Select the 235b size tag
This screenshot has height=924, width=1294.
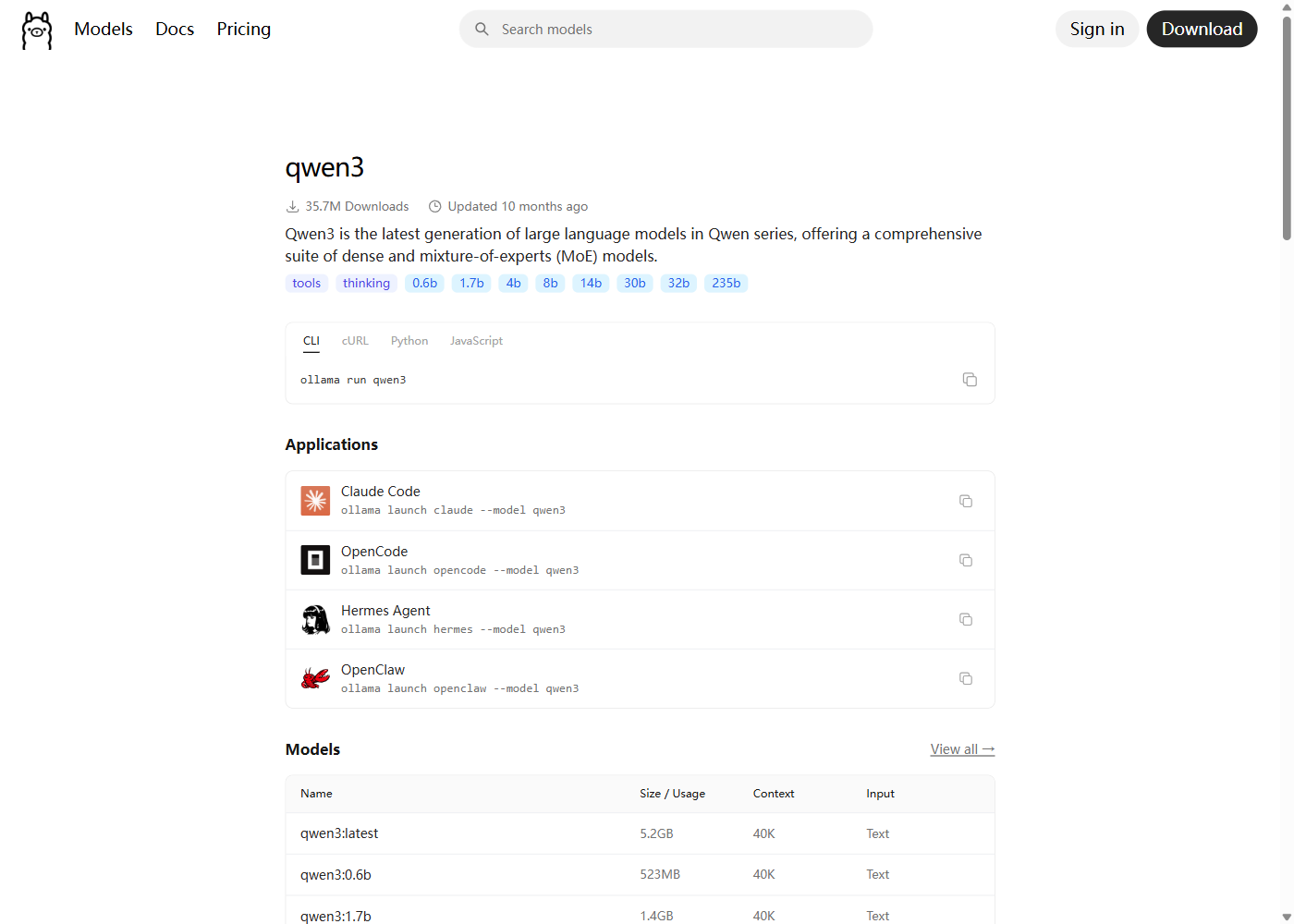[x=726, y=284]
